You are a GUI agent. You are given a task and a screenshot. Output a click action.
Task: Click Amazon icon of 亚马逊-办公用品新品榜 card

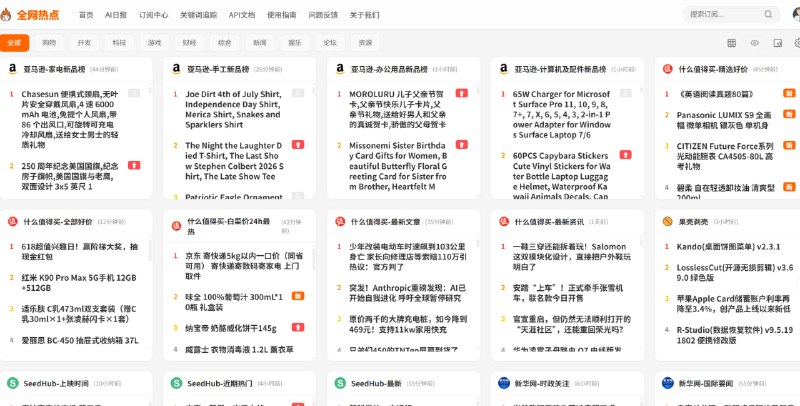coord(340,69)
